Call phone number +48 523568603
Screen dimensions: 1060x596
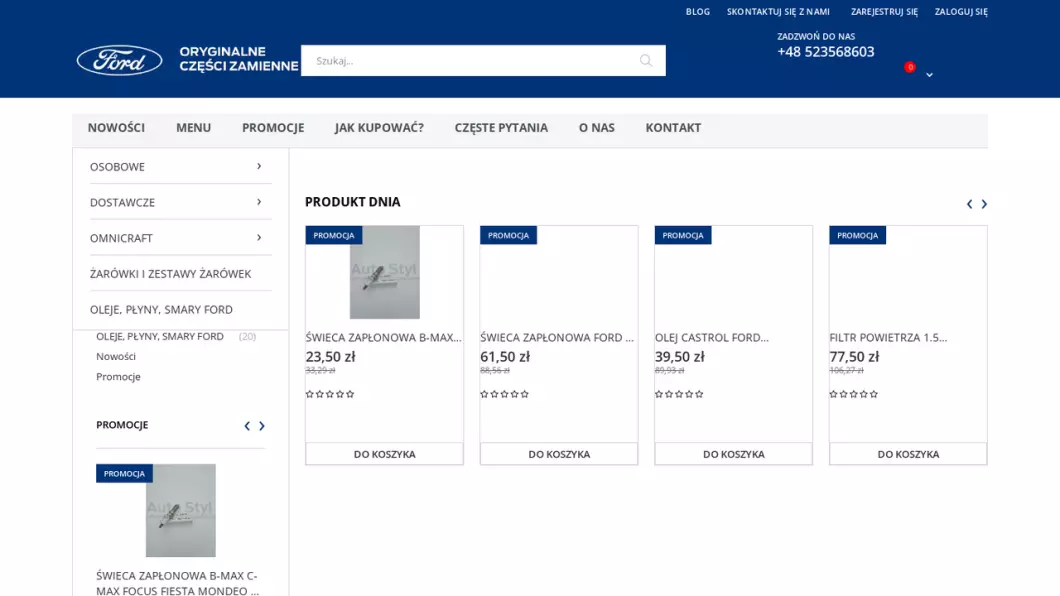pyautogui.click(x=825, y=52)
